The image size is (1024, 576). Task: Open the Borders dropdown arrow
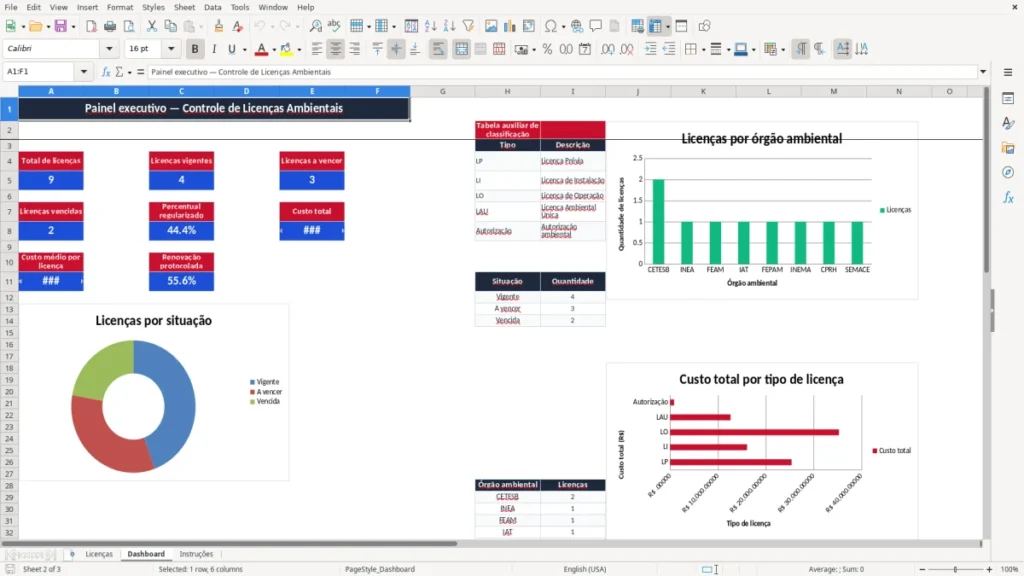pyautogui.click(x=703, y=50)
